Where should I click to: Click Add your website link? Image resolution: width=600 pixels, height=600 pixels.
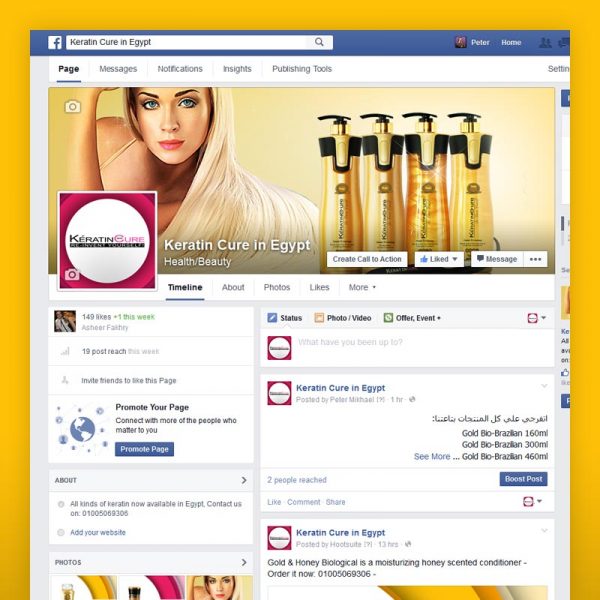98,532
